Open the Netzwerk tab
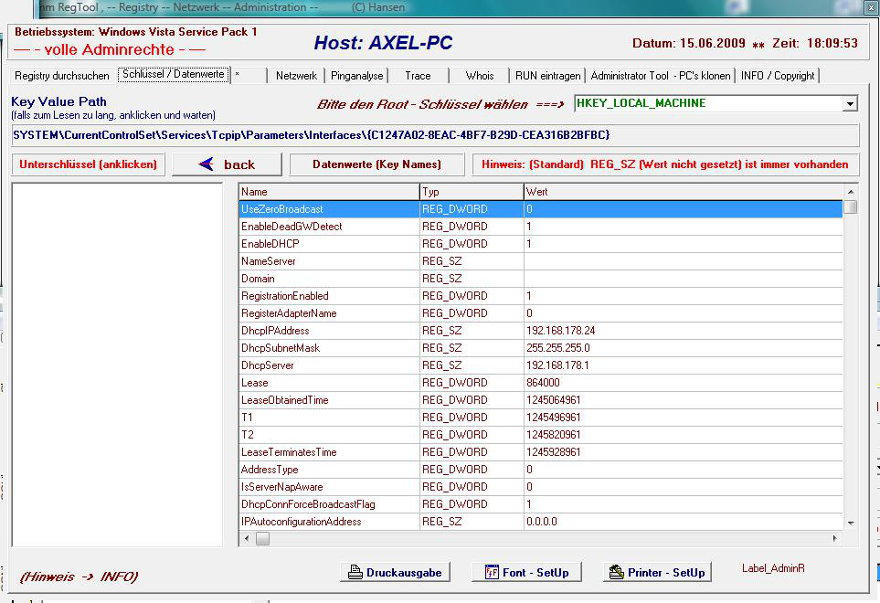This screenshot has height=603, width=880. 296,76
